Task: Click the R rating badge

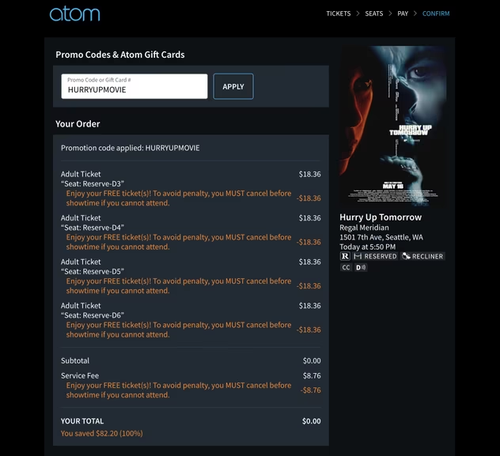Action: click(345, 256)
